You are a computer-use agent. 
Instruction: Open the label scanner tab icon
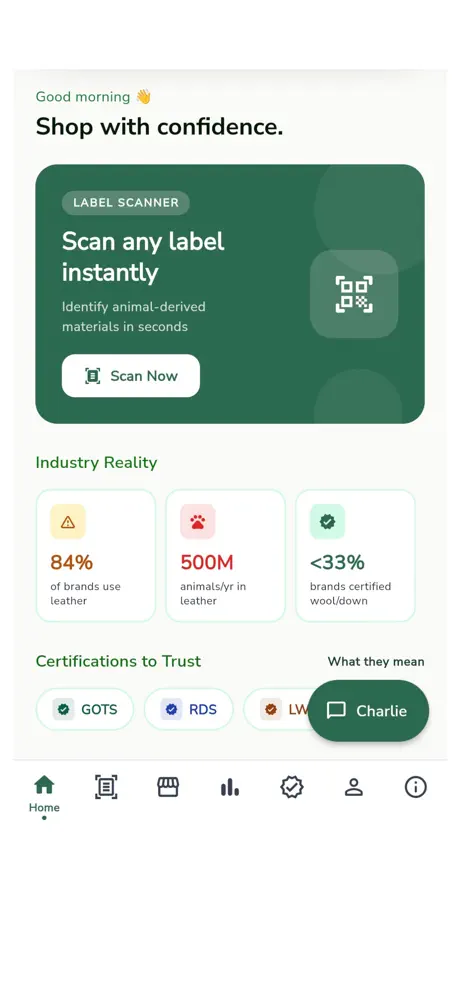(x=106, y=787)
